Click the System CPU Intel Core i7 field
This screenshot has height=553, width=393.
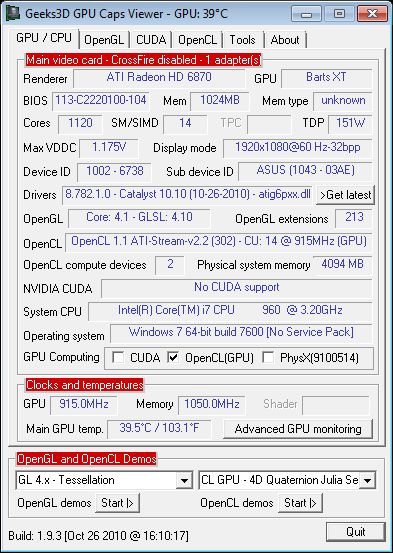coord(230,311)
